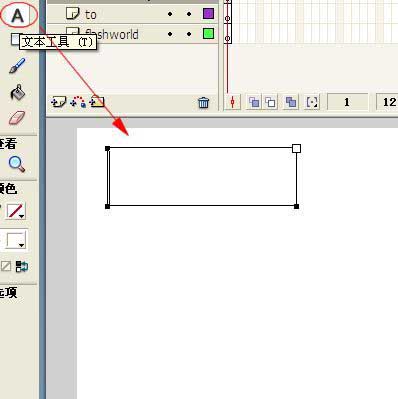Insert a layer folder

97,102
